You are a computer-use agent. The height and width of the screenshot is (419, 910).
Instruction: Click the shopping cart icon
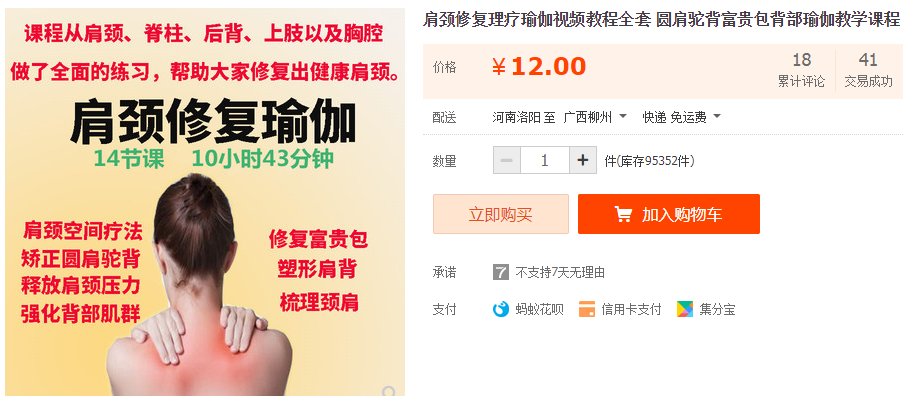[x=623, y=214]
